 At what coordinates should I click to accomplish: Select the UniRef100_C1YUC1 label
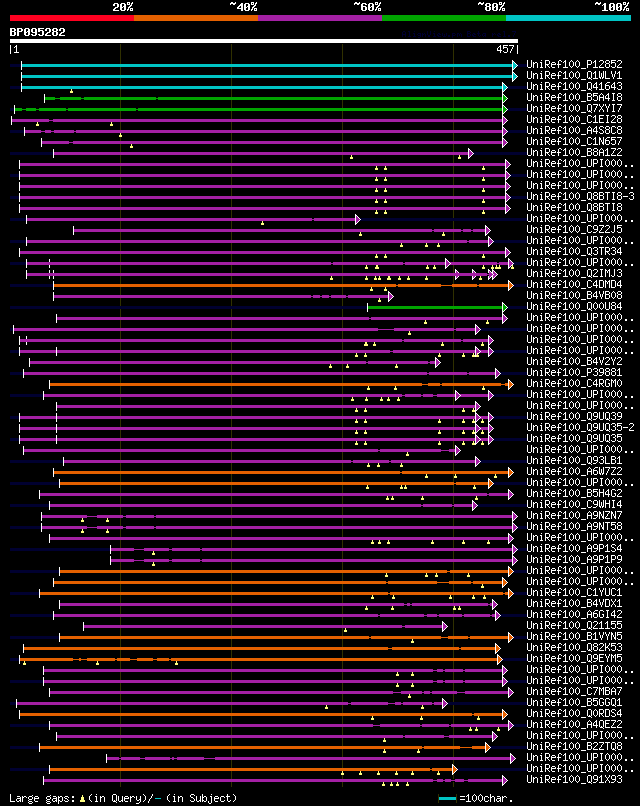(574, 593)
